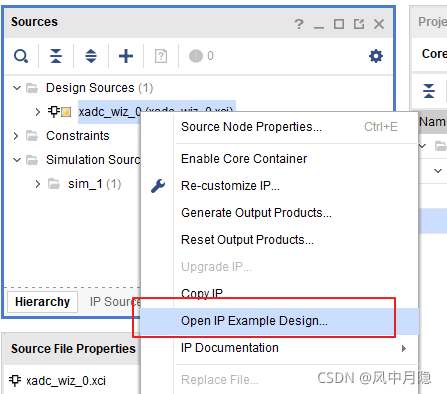
Task: Click the messages indicator showing 0
Action: [x=201, y=56]
